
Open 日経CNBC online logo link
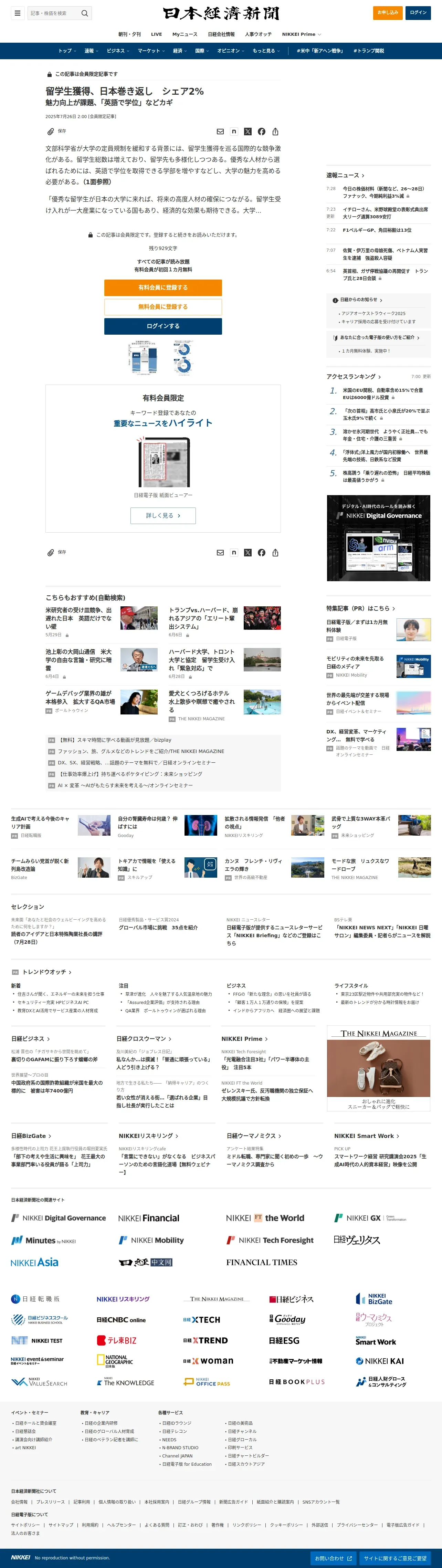pos(121,1320)
